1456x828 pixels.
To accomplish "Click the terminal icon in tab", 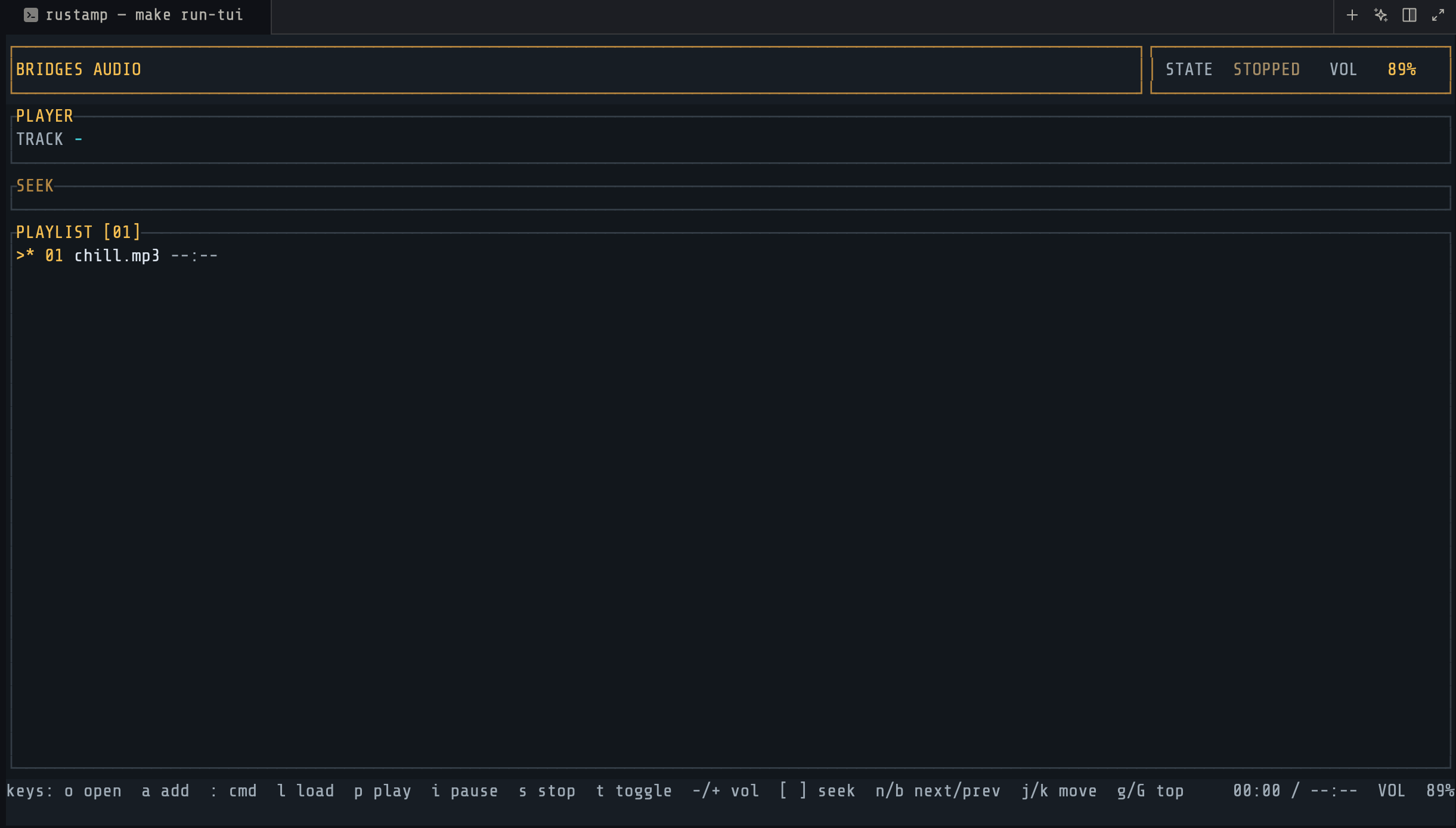I will pos(31,16).
